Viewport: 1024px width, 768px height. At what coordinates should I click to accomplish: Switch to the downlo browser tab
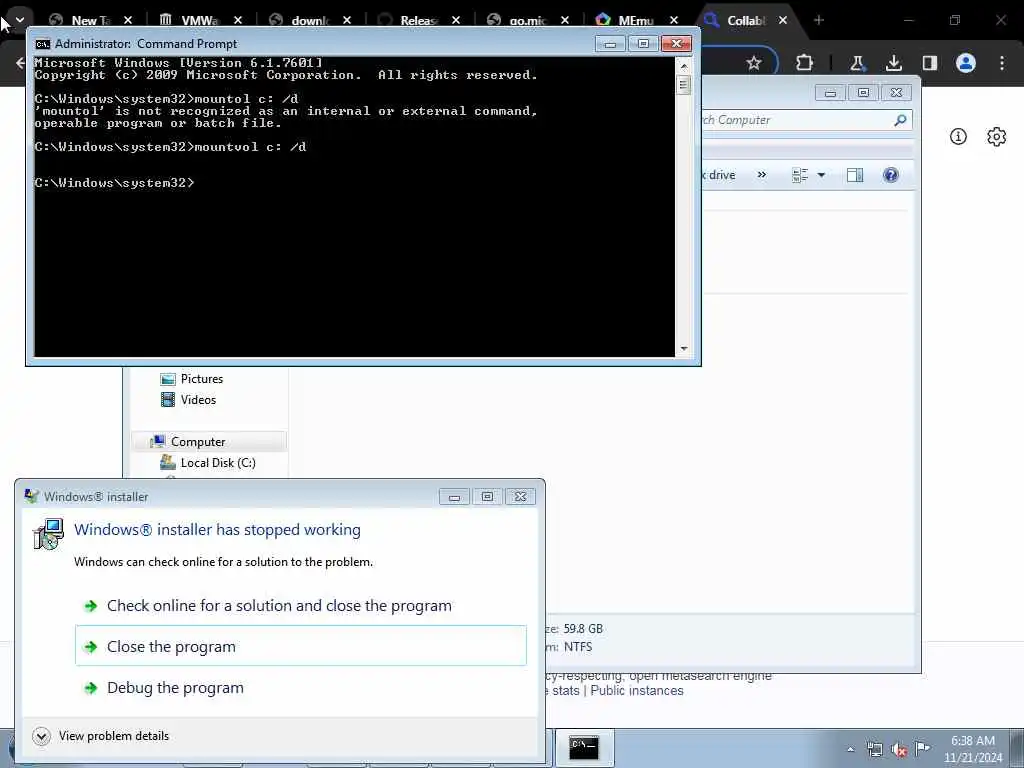coord(310,20)
